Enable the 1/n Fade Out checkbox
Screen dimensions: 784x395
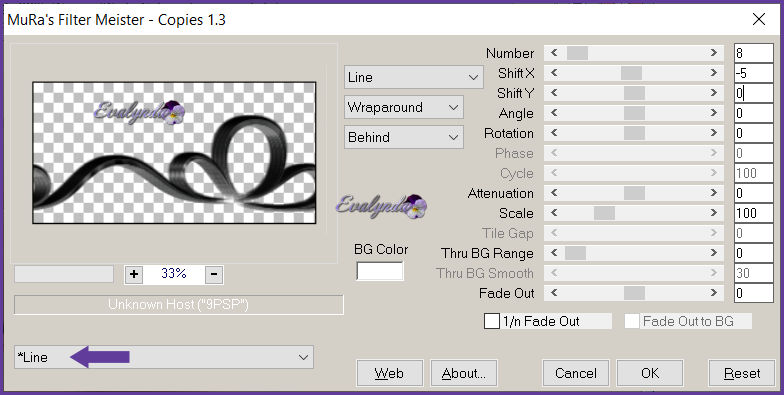coord(492,322)
